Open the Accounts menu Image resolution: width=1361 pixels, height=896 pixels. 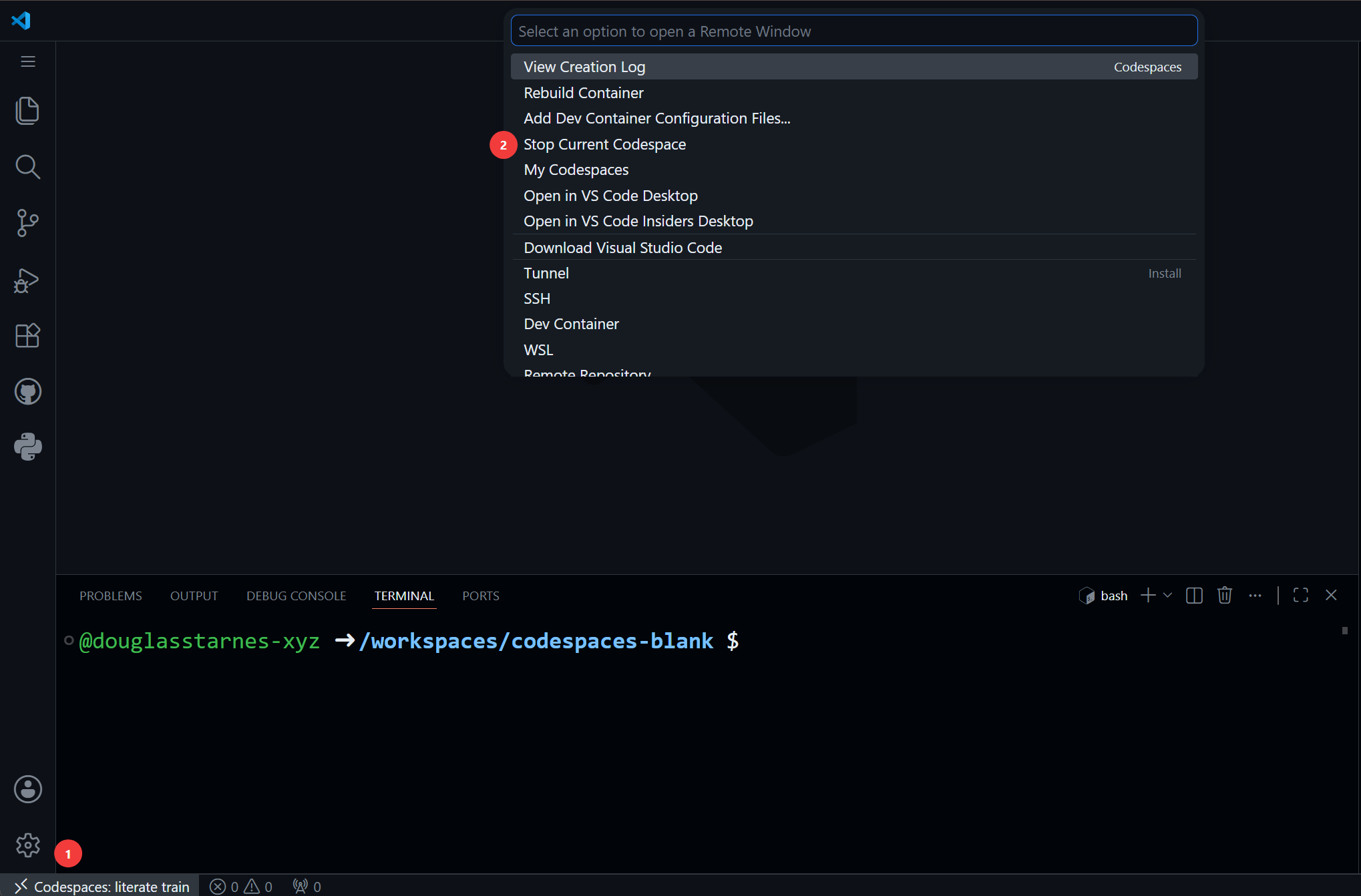point(27,789)
